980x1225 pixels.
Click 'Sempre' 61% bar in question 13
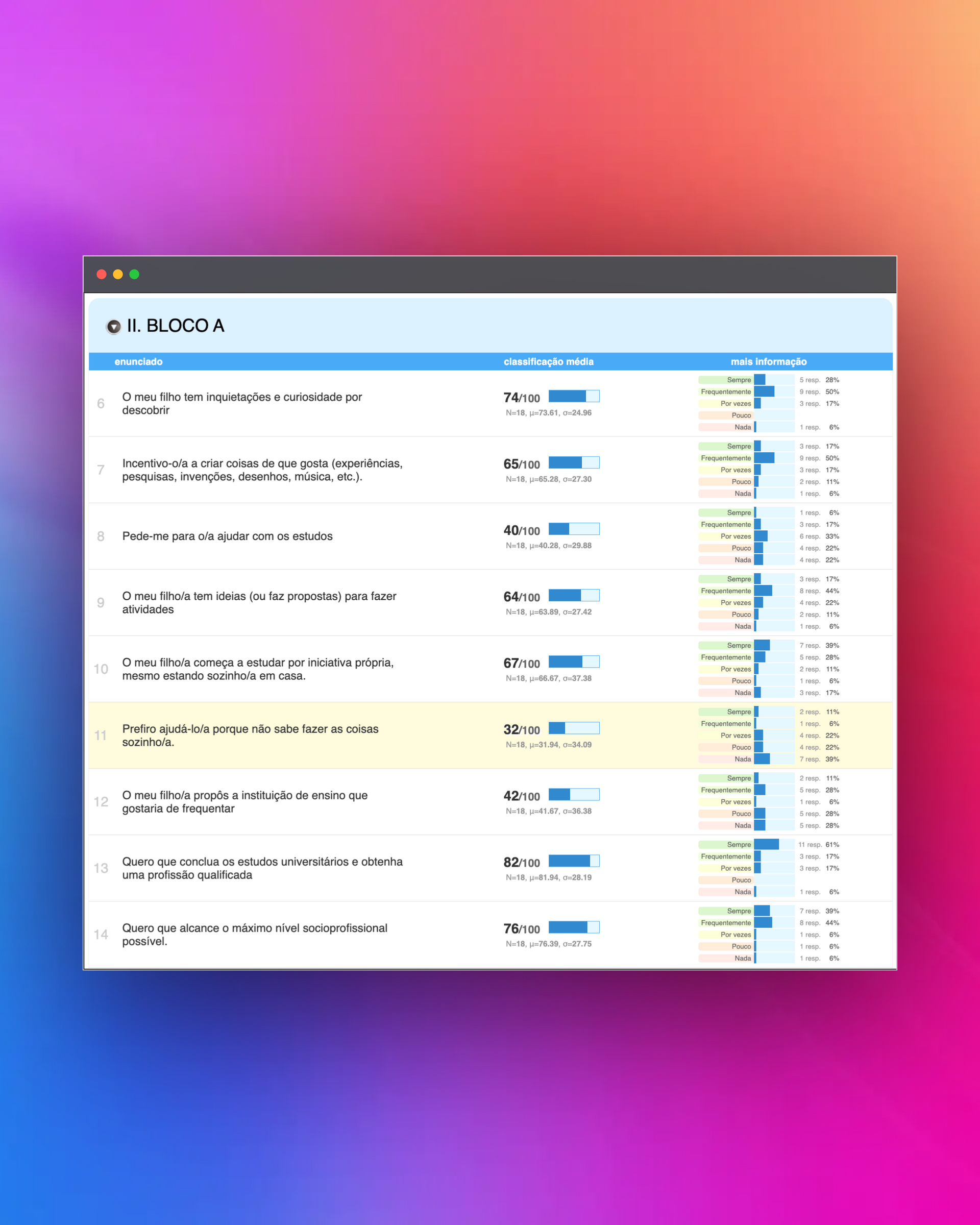(x=766, y=844)
